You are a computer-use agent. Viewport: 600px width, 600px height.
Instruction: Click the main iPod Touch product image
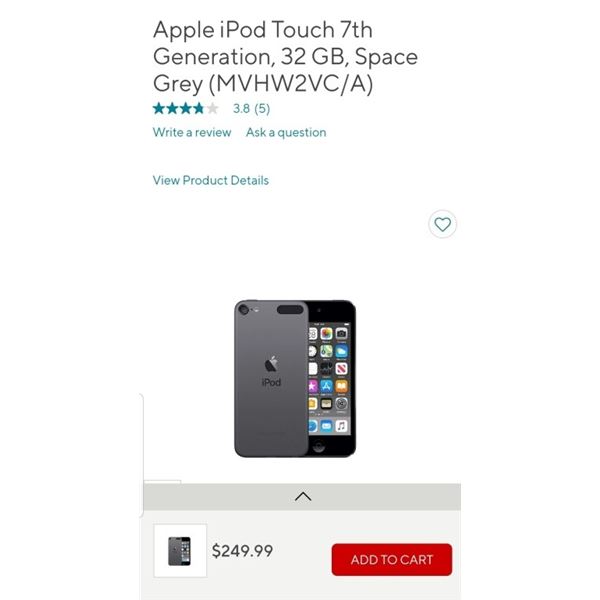295,378
